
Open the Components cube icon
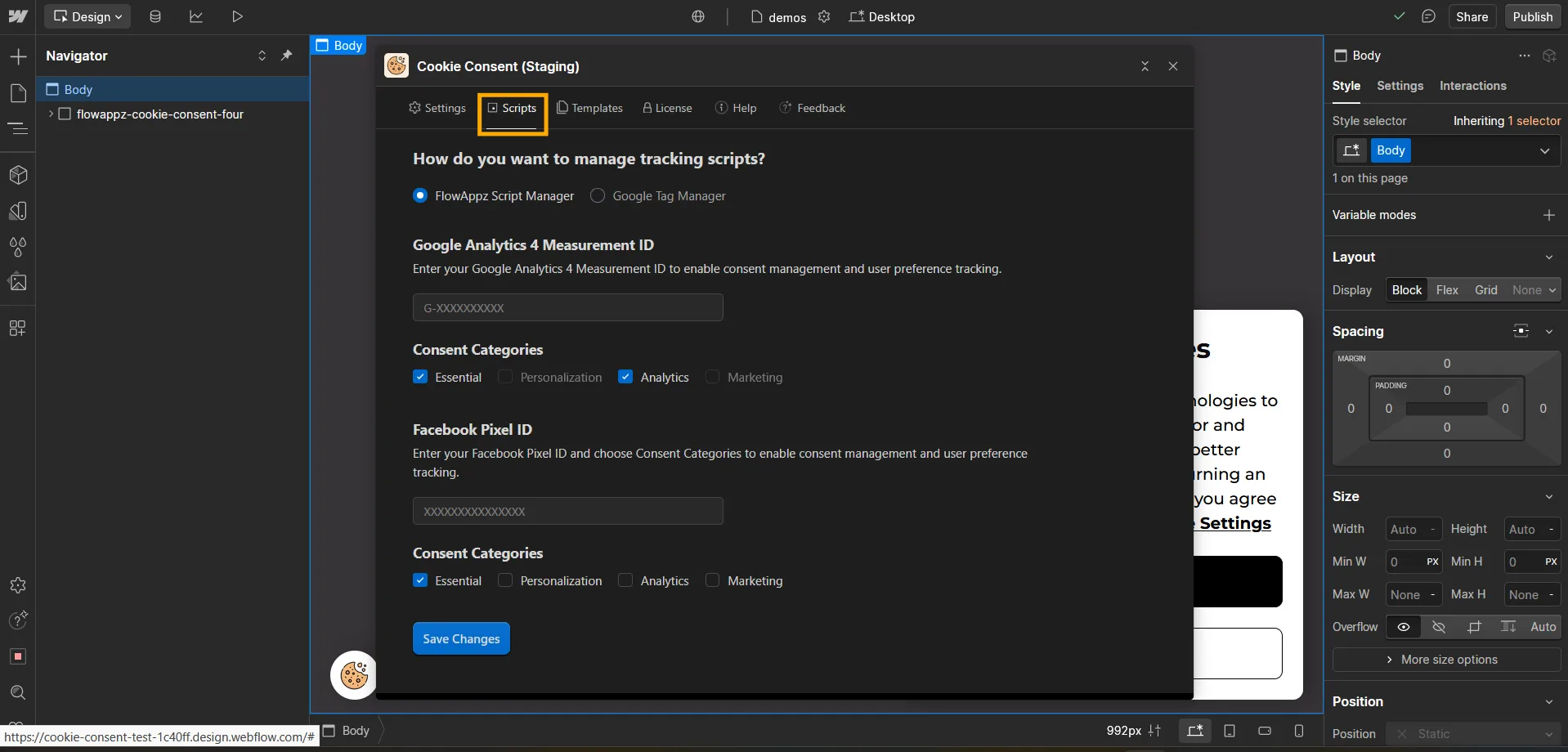coord(18,174)
